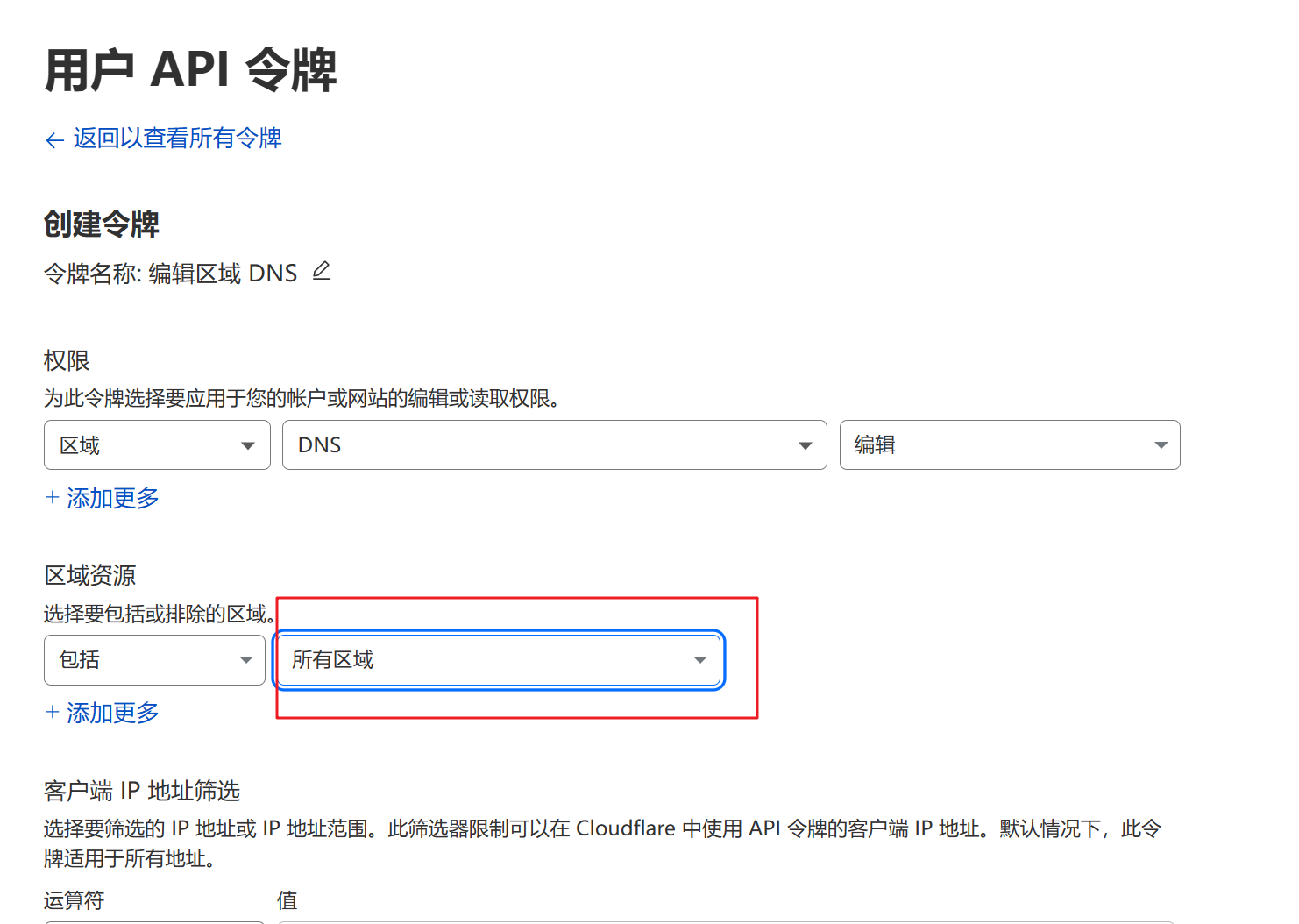Click the pencil icon to rename the token
The image size is (1299, 924).
[322, 272]
